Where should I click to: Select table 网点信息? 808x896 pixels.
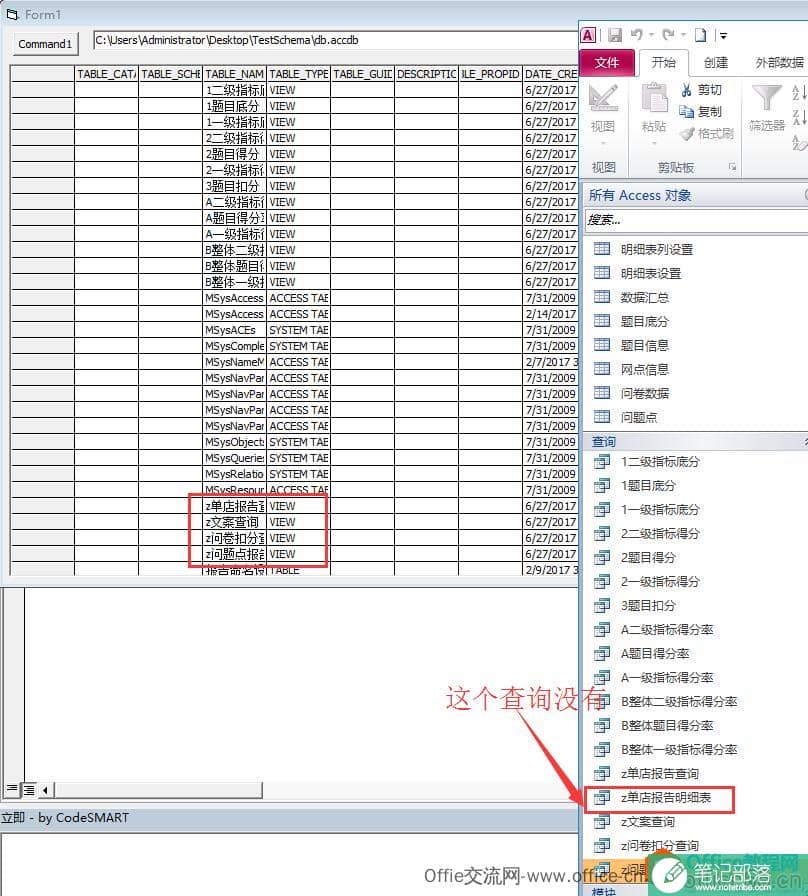(x=645, y=370)
